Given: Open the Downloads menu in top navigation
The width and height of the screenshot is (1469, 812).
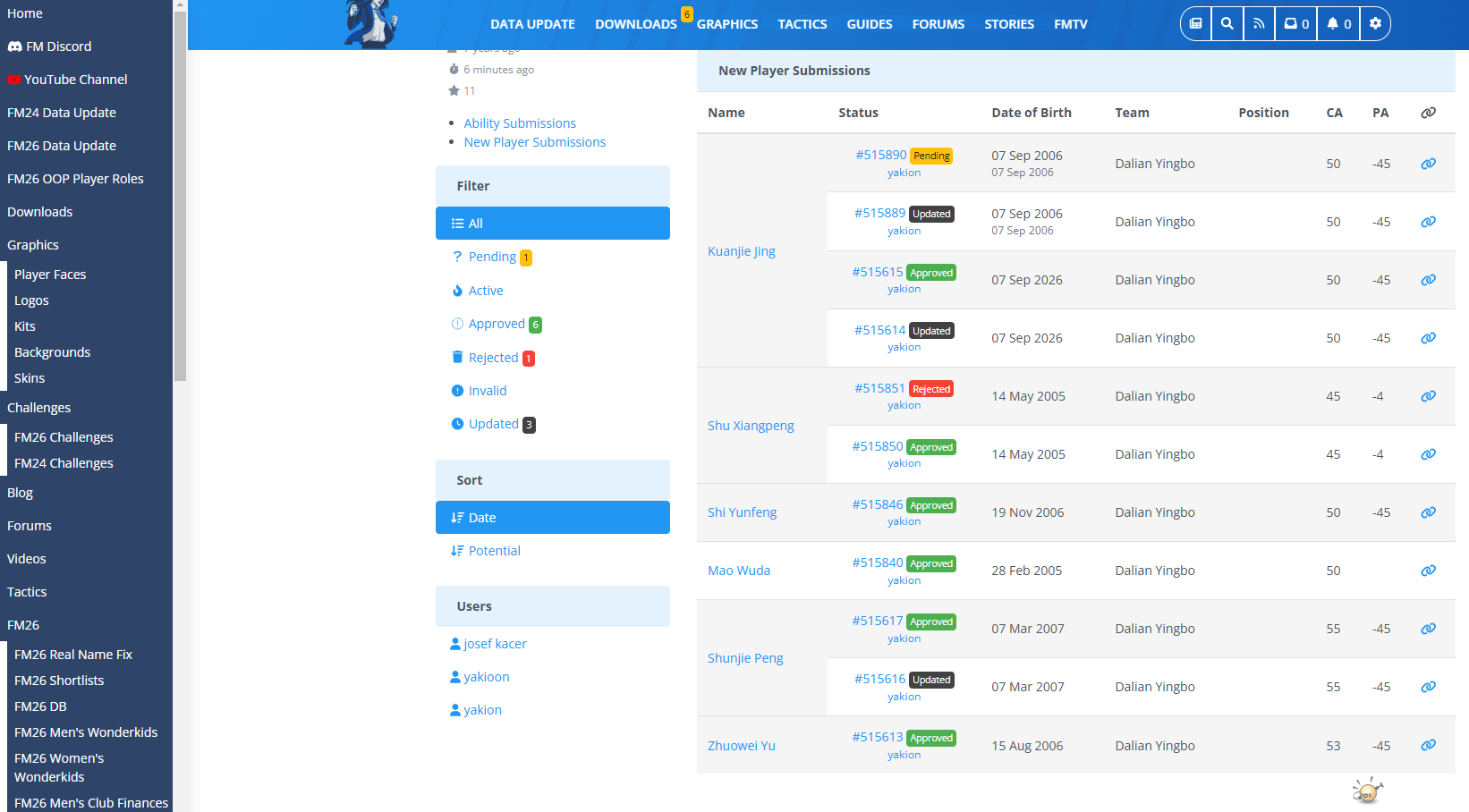Looking at the screenshot, I should (x=635, y=24).
